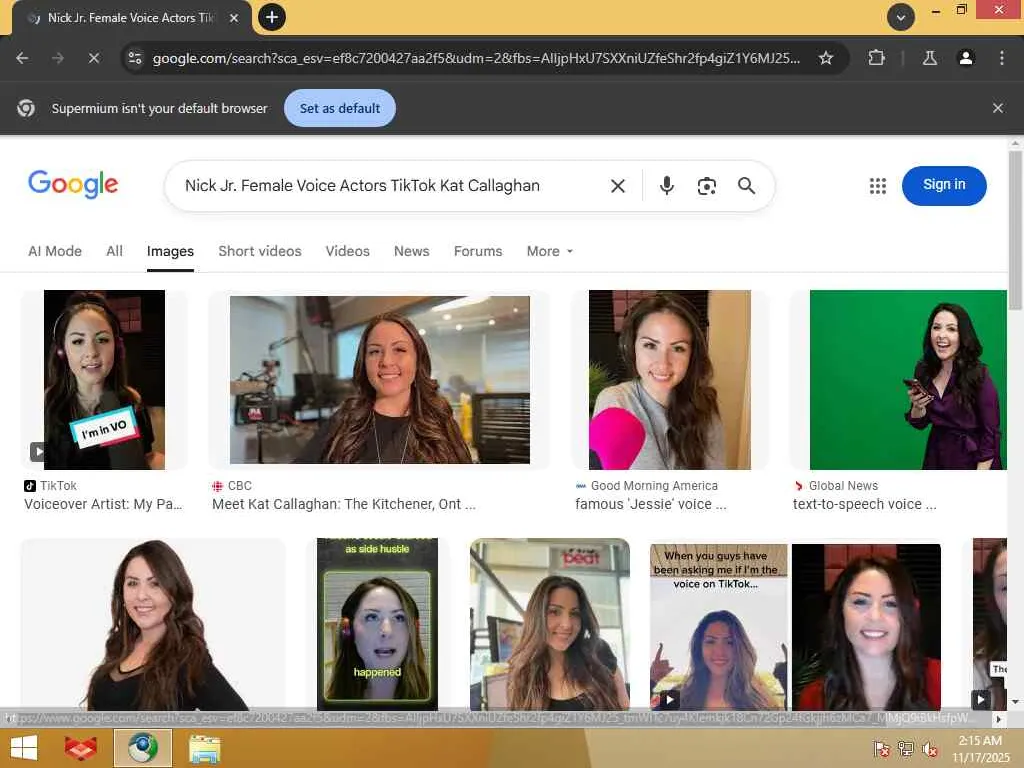
Task: Open the browser profile icon
Action: coord(966,58)
